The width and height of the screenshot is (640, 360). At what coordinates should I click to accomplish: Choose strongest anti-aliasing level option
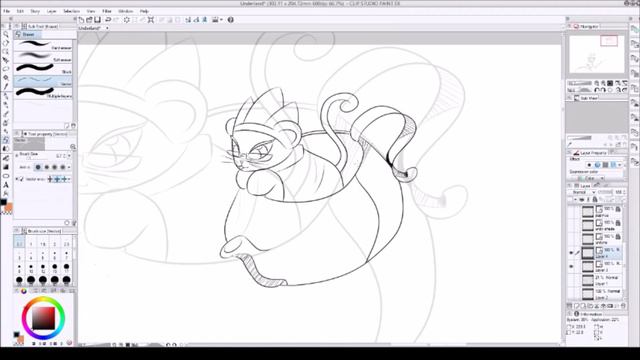[x=62, y=167]
